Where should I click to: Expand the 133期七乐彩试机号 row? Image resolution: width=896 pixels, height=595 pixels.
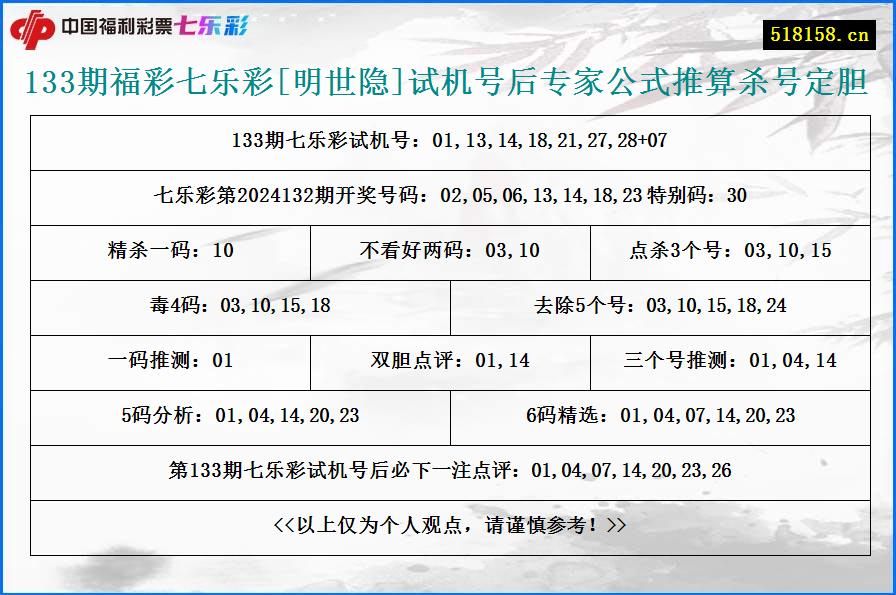tap(448, 141)
